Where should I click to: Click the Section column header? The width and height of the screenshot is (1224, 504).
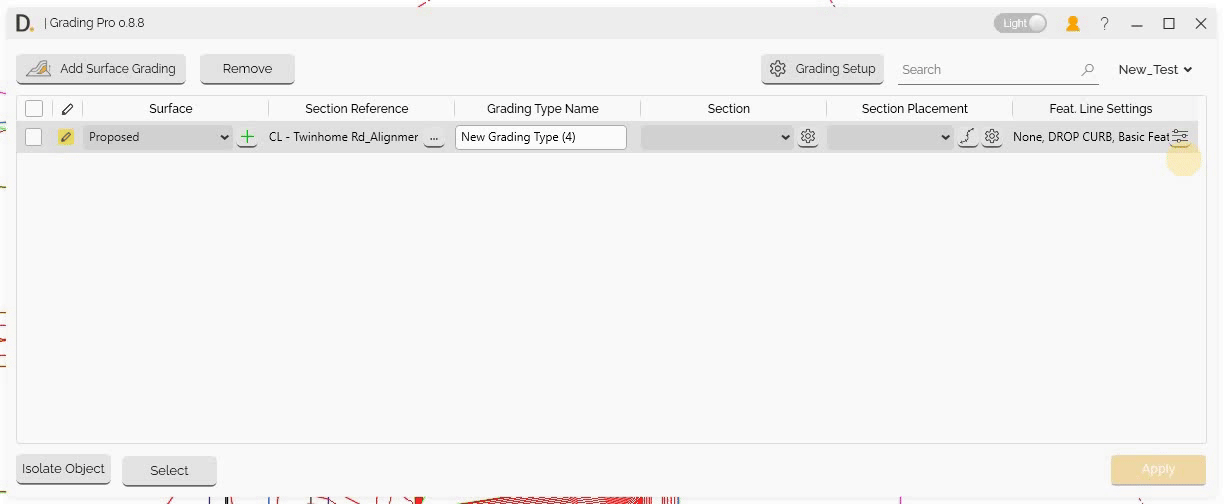point(729,108)
